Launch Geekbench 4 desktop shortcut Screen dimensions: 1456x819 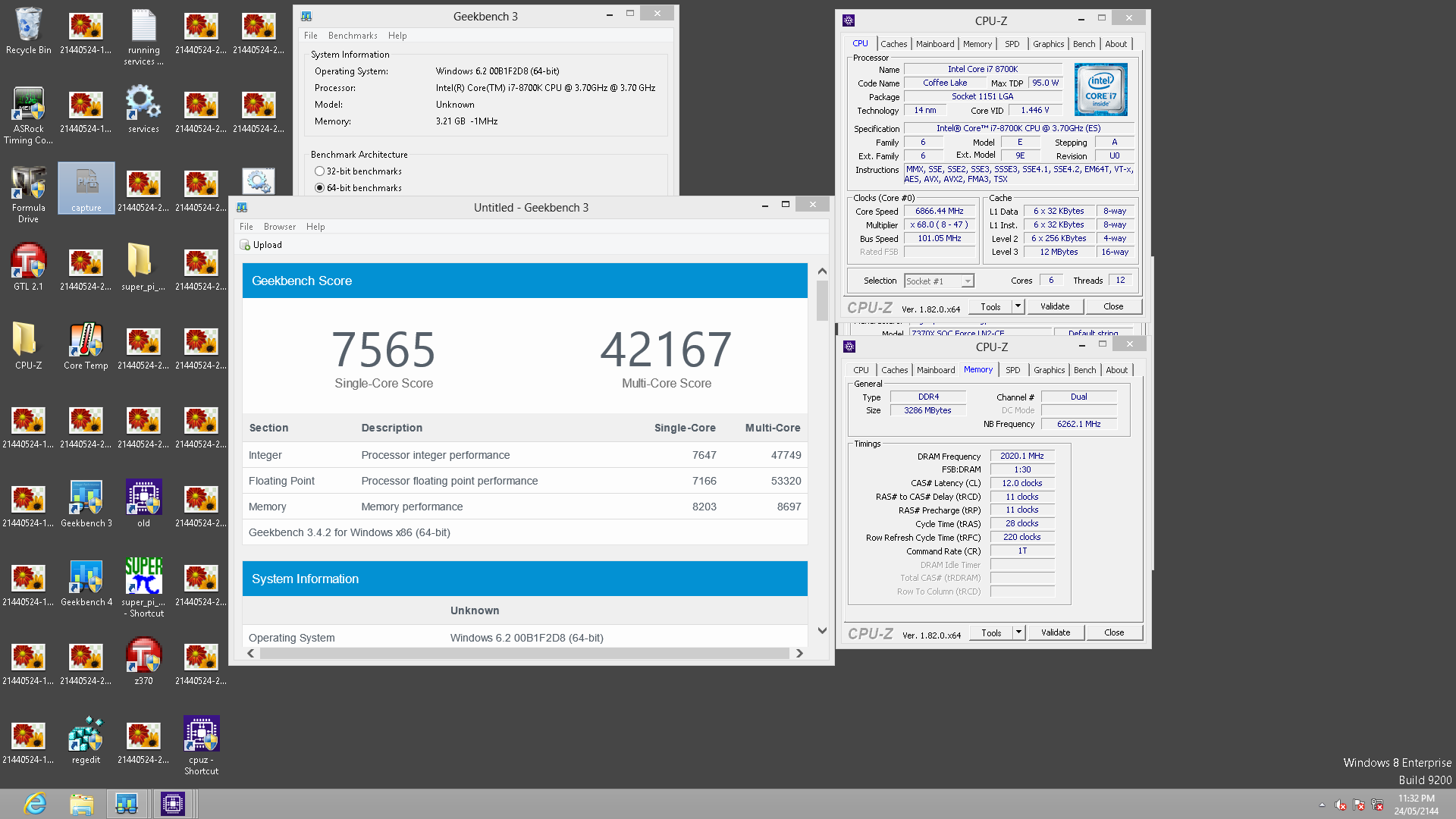coord(86,582)
